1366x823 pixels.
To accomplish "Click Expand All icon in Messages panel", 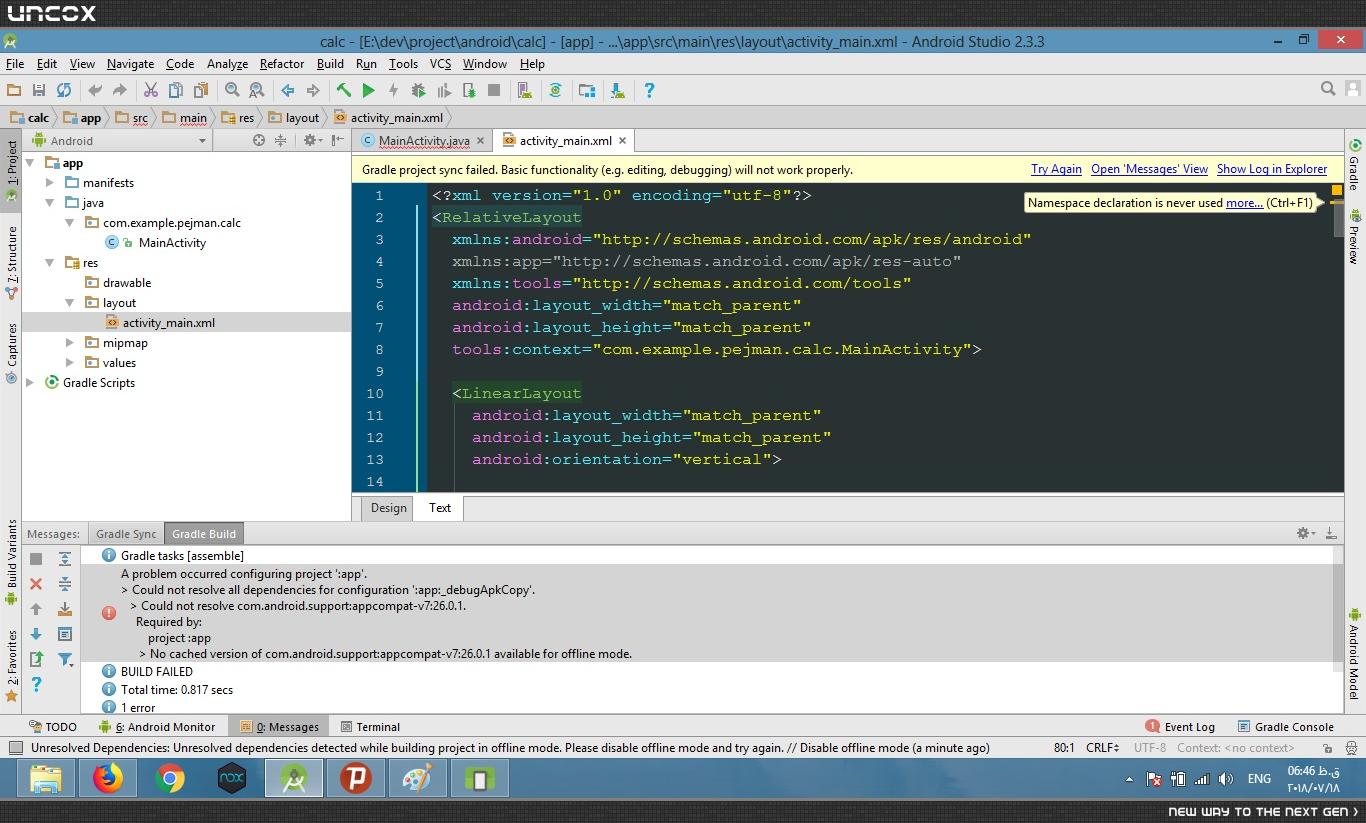I will click(65, 559).
